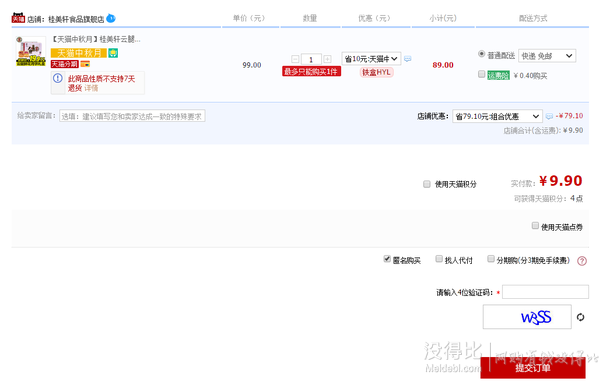Click the 天猫分期 red tag
Image resolution: width=610 pixels, height=392 pixels.
coord(65,64)
